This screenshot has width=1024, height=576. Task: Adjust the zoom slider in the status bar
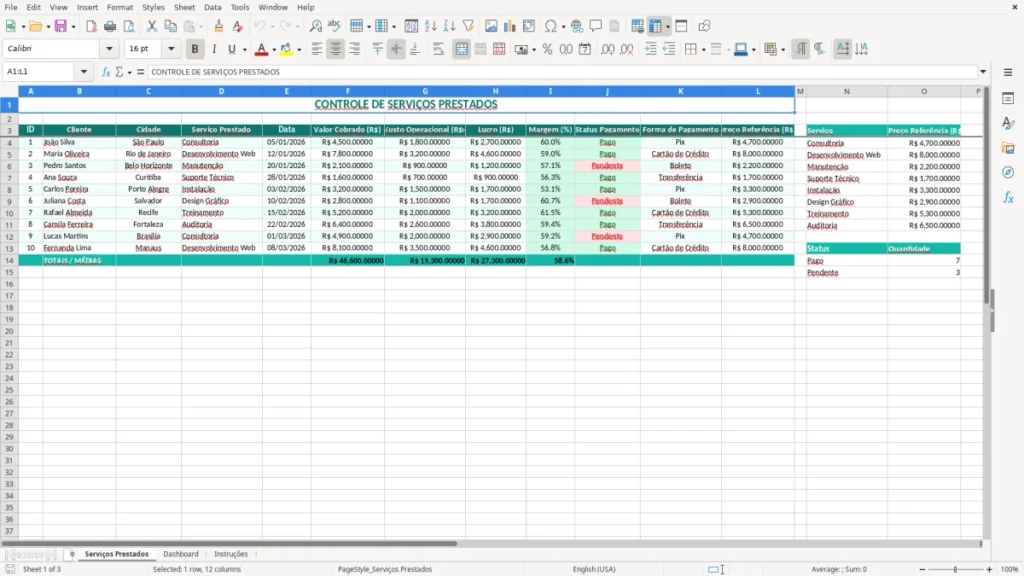coord(955,569)
